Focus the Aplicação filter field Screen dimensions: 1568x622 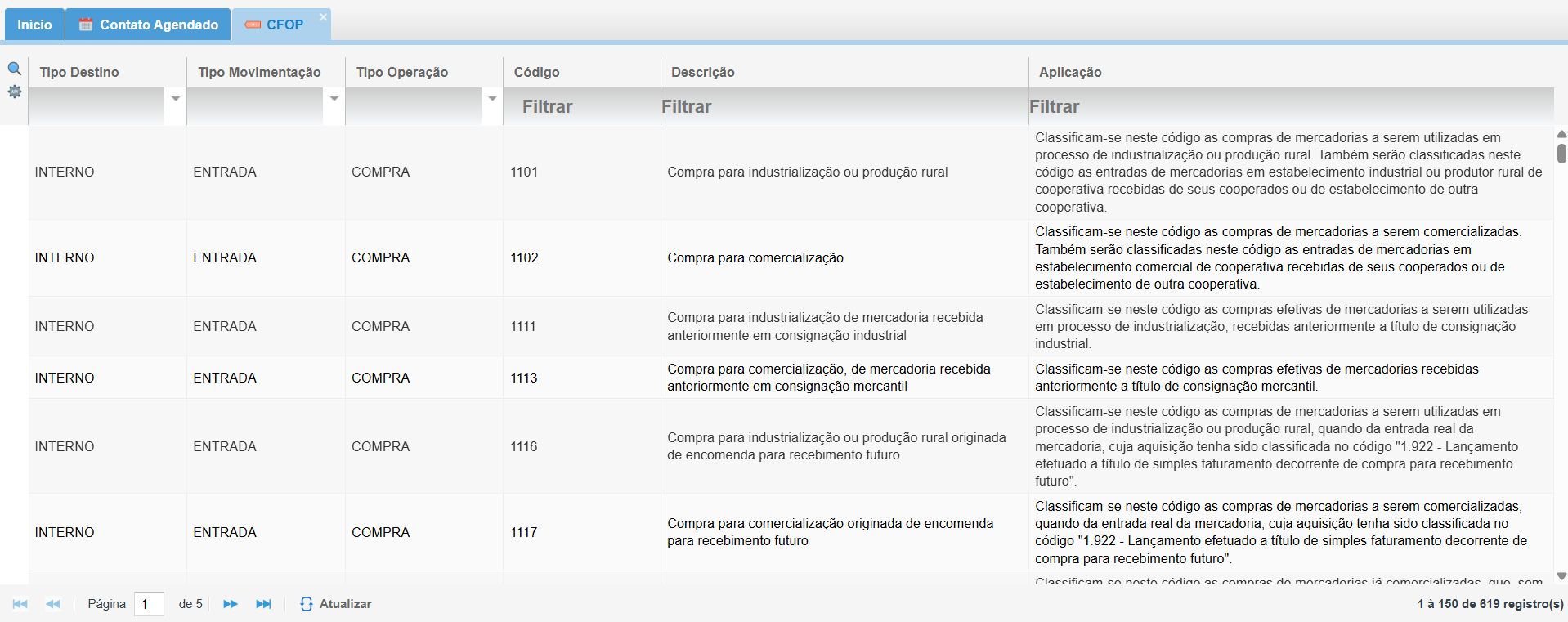tap(1290, 107)
